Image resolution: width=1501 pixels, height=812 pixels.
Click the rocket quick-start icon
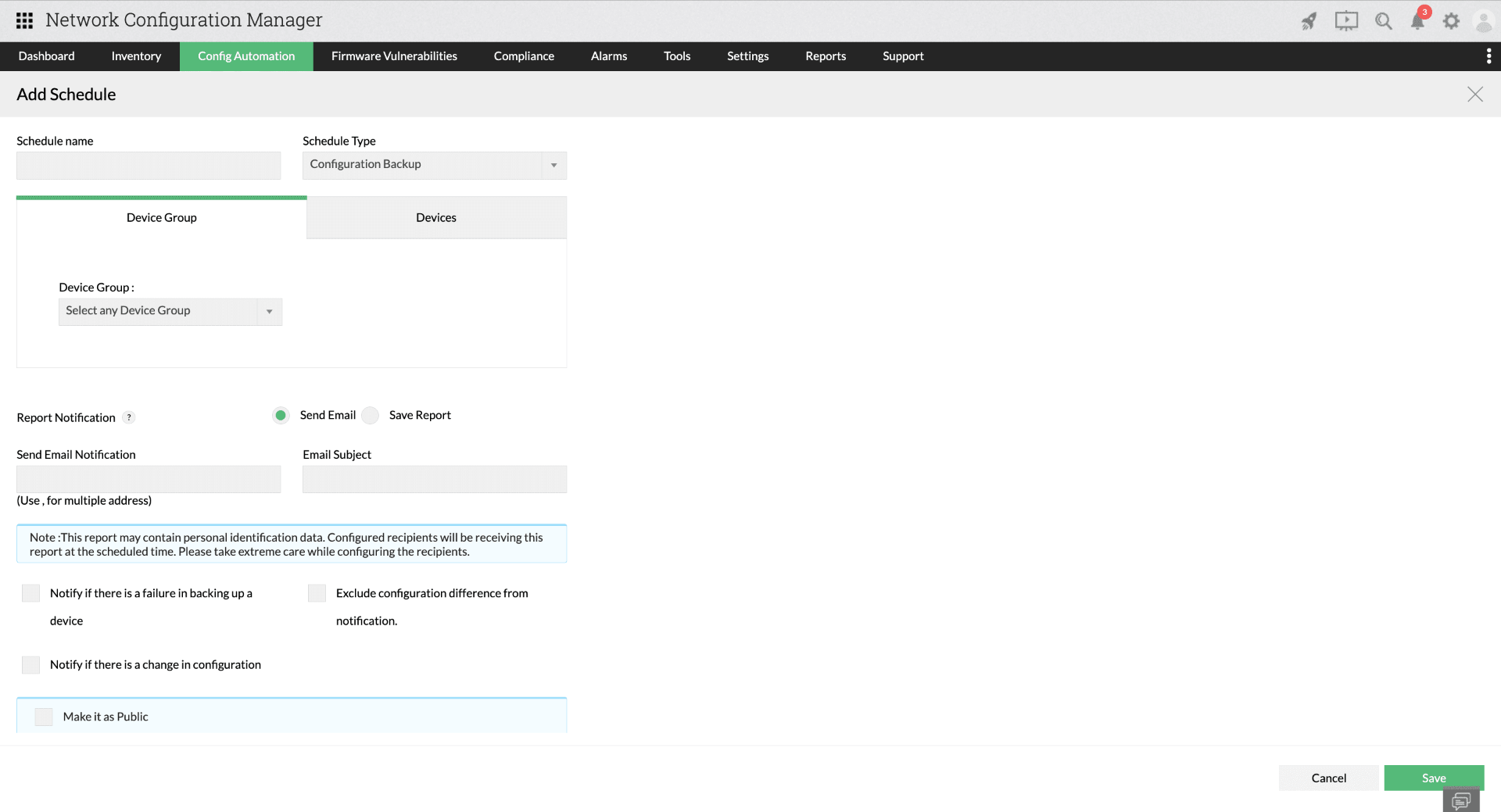1309,21
